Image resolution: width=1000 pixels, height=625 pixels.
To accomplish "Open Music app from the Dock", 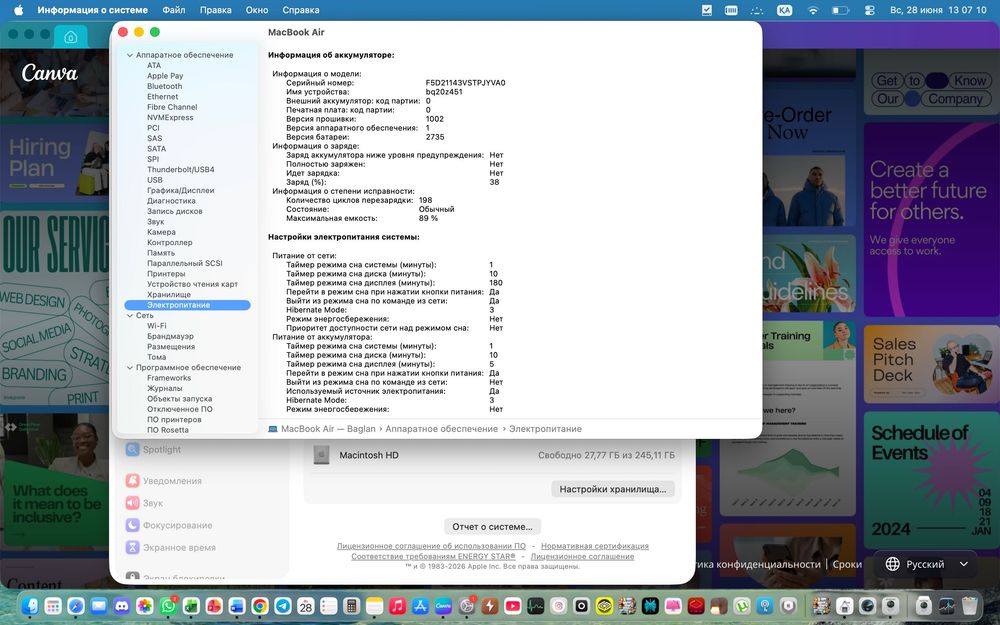I will coord(397,605).
